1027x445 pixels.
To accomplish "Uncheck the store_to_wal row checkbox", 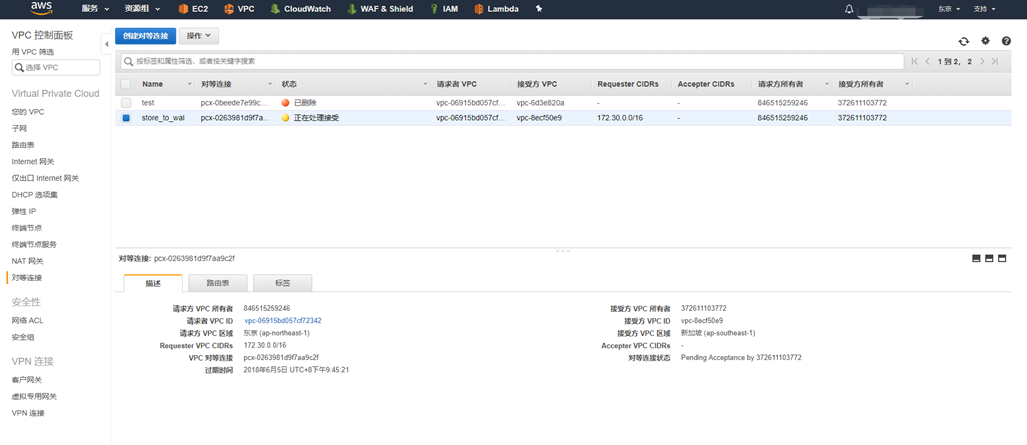I will 126,118.
